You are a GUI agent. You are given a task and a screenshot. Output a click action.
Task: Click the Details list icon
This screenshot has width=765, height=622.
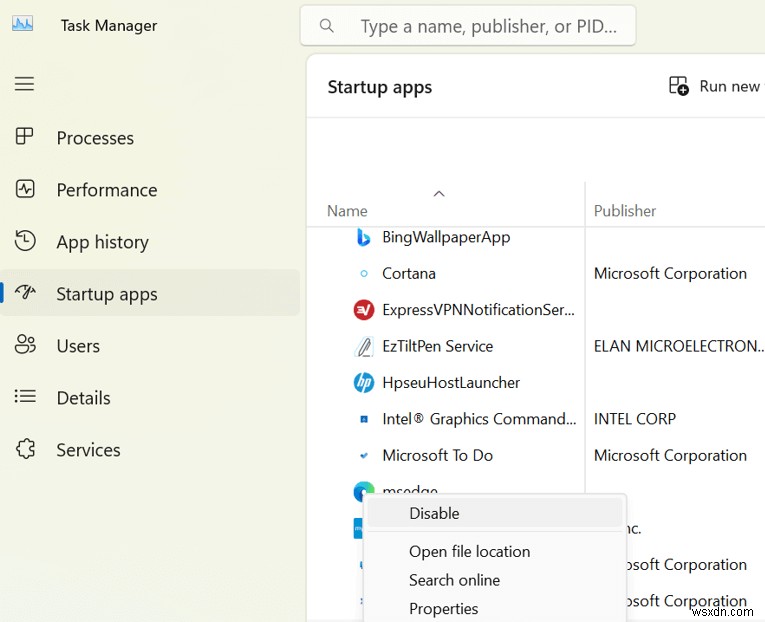click(x=25, y=396)
